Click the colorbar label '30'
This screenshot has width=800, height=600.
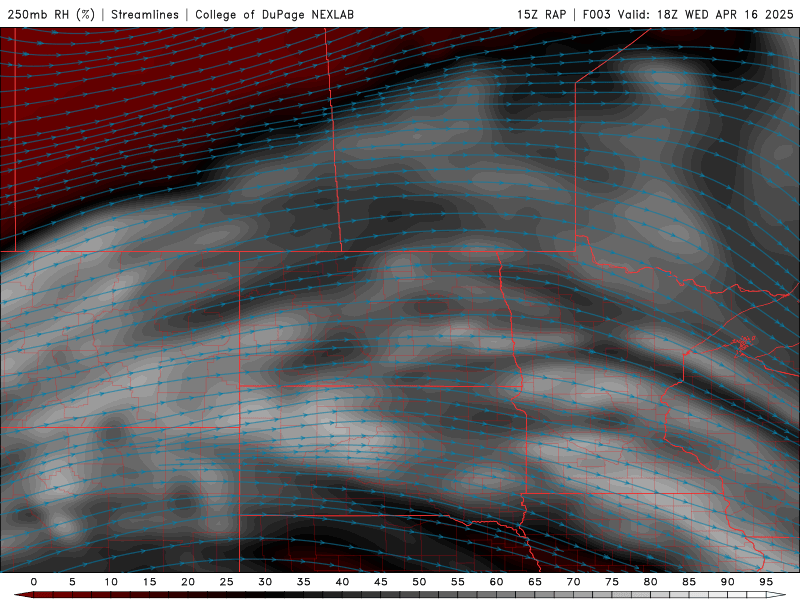265,582
